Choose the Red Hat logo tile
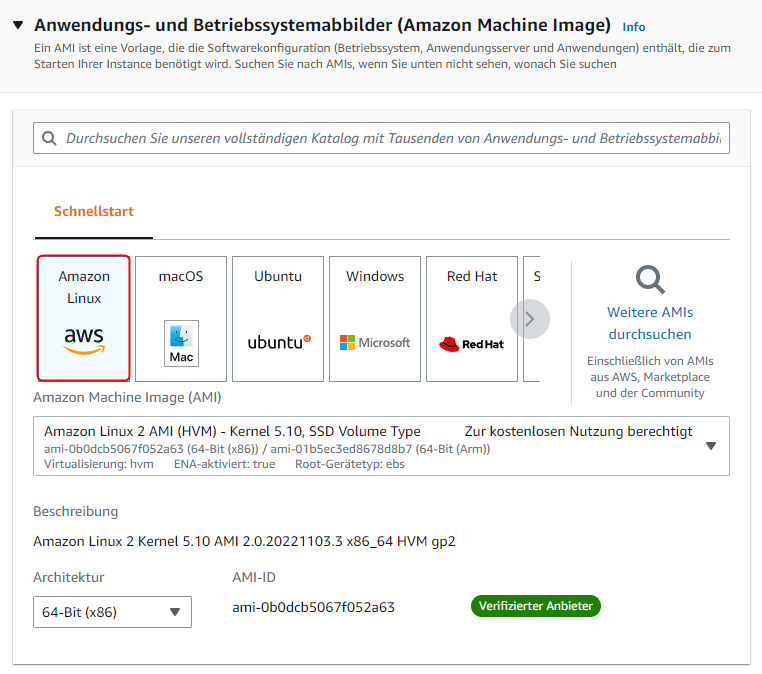 click(472, 318)
